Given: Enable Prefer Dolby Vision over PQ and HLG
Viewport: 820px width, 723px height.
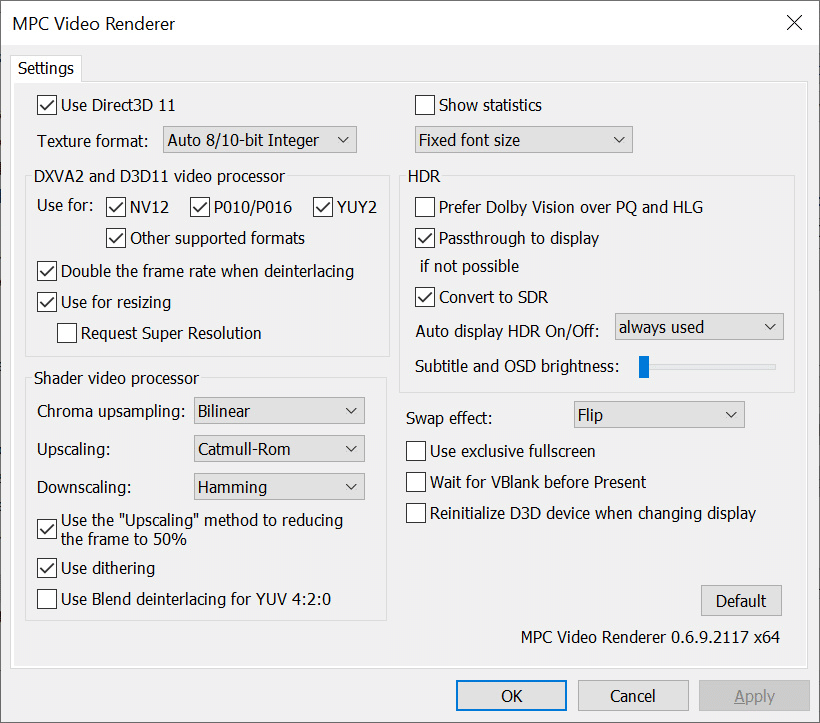Looking at the screenshot, I should (425, 207).
